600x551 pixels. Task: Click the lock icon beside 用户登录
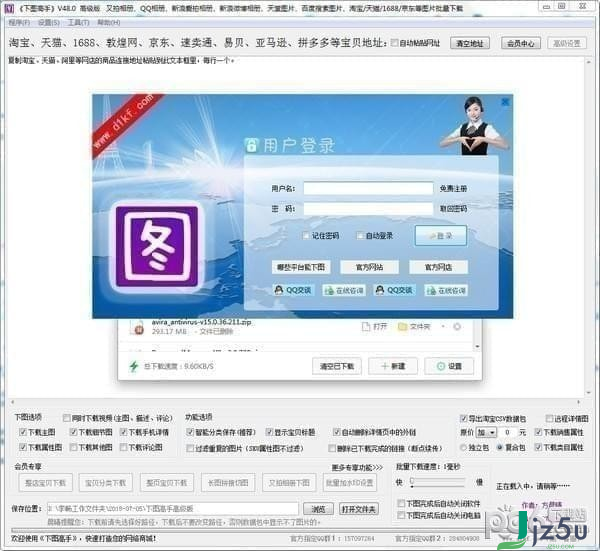point(251,145)
